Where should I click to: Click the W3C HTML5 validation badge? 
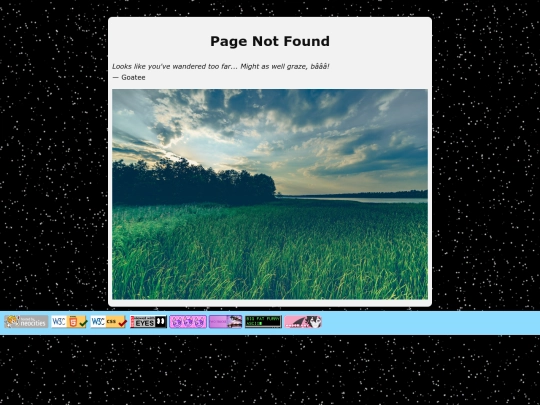(x=69, y=322)
